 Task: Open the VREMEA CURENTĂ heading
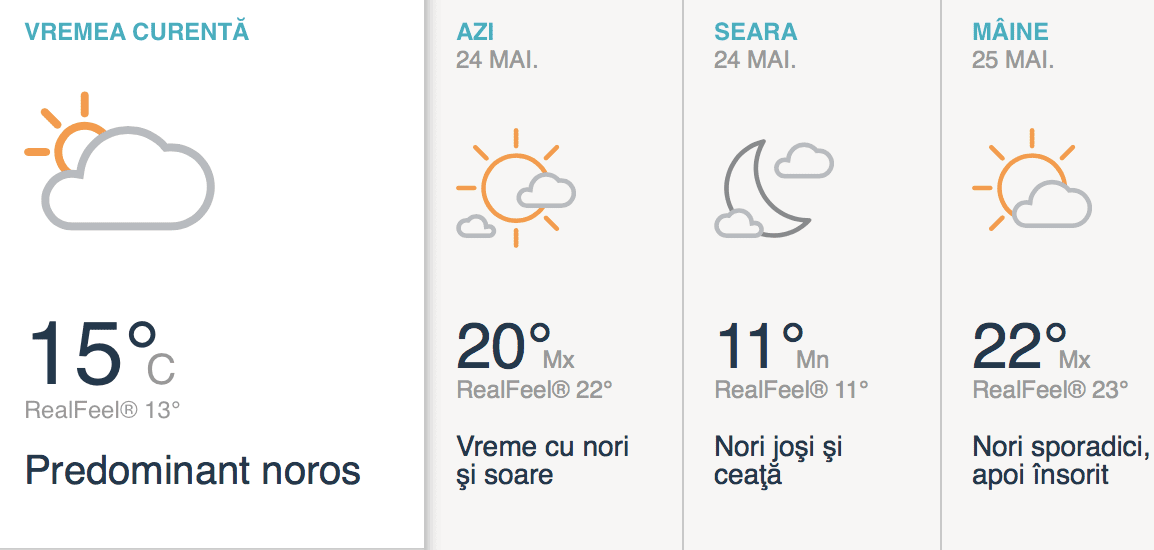(x=137, y=31)
